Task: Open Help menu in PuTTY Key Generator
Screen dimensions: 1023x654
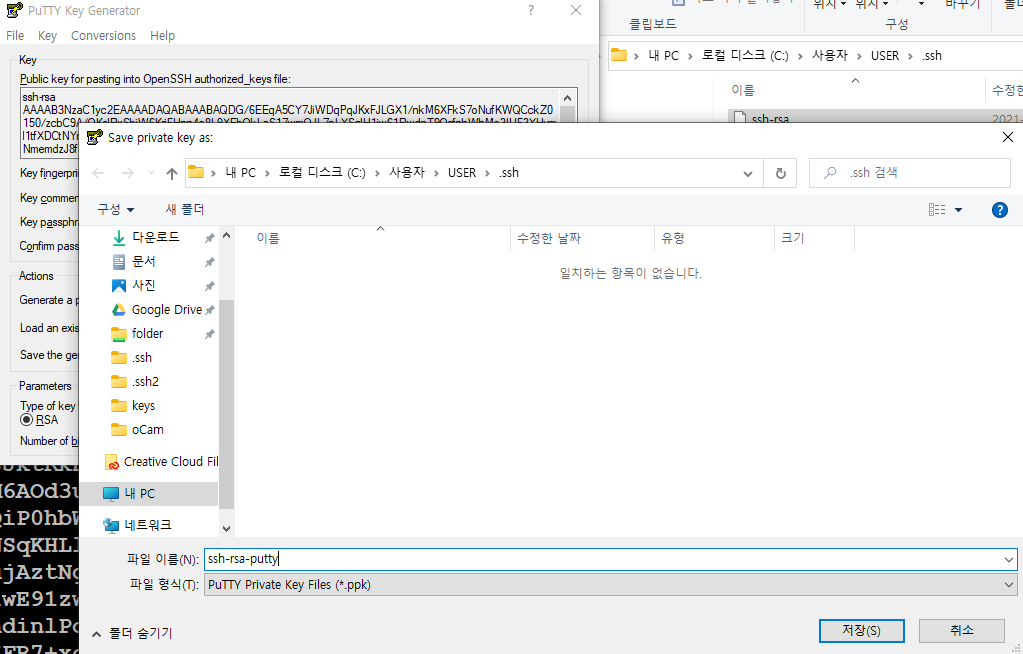Action: click(x=162, y=35)
